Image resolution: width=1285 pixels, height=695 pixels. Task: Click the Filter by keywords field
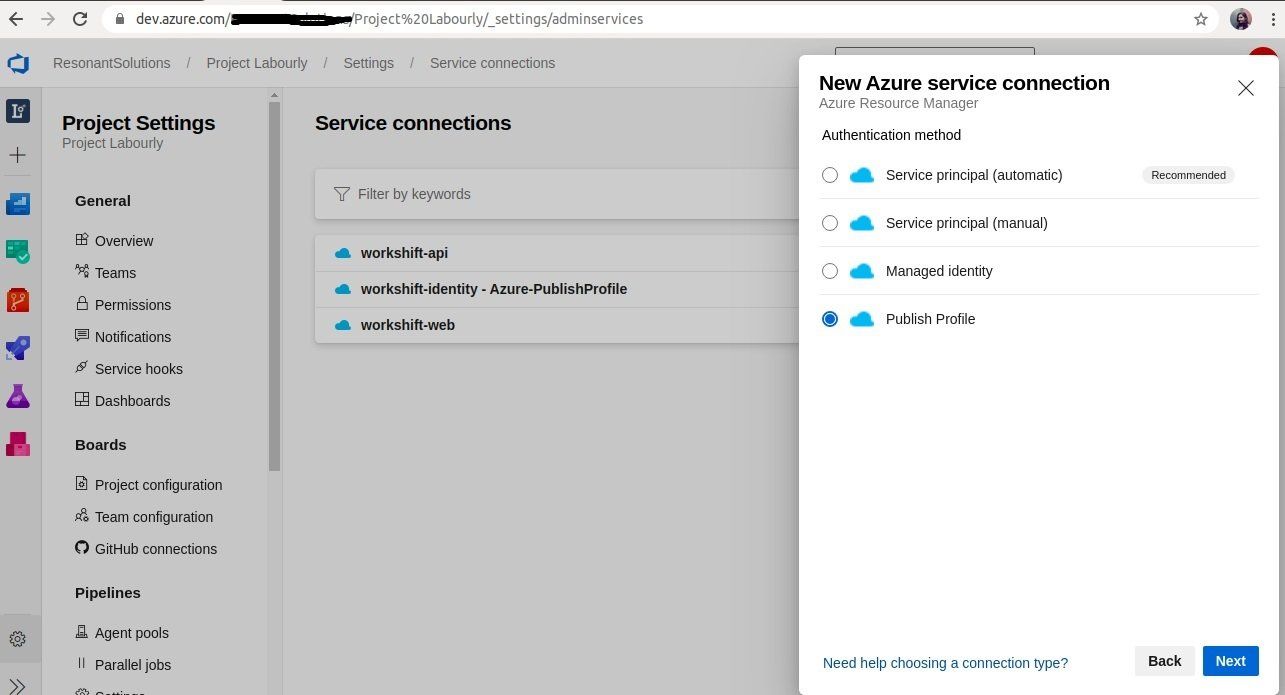point(560,194)
